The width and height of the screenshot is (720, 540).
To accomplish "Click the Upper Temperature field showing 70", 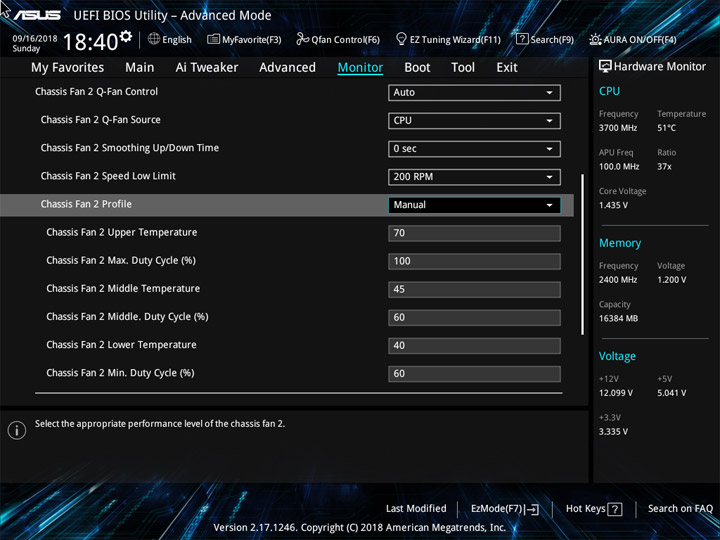I will point(474,233).
